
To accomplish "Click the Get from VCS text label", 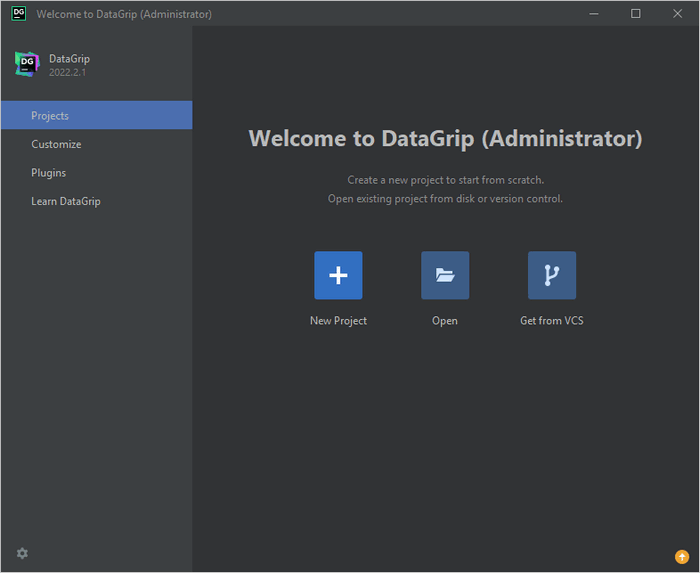I will [x=552, y=321].
